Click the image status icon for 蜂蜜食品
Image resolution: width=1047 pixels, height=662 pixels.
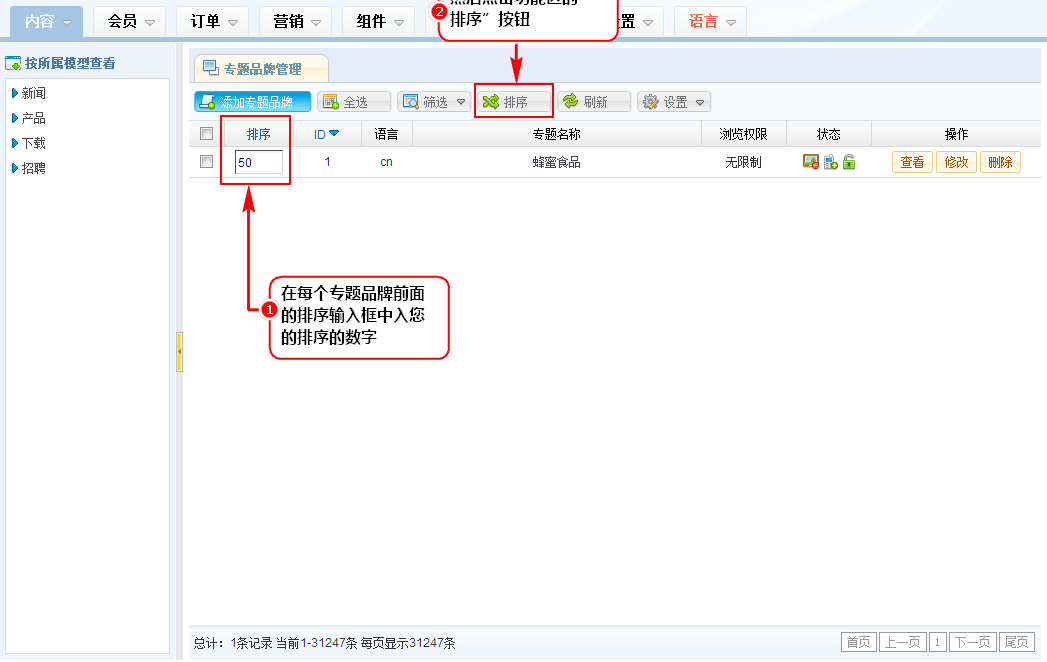point(811,162)
